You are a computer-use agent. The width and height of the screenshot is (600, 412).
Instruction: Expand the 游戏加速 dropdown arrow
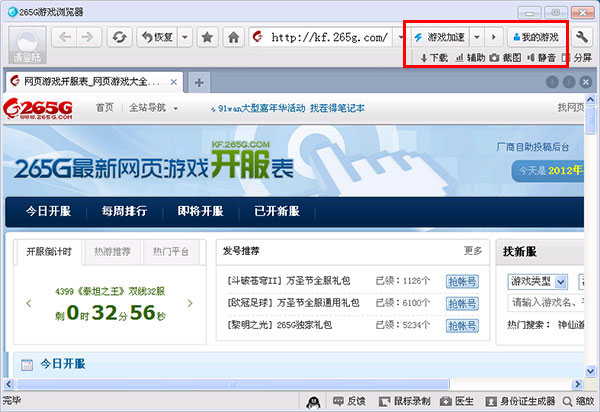coord(477,37)
